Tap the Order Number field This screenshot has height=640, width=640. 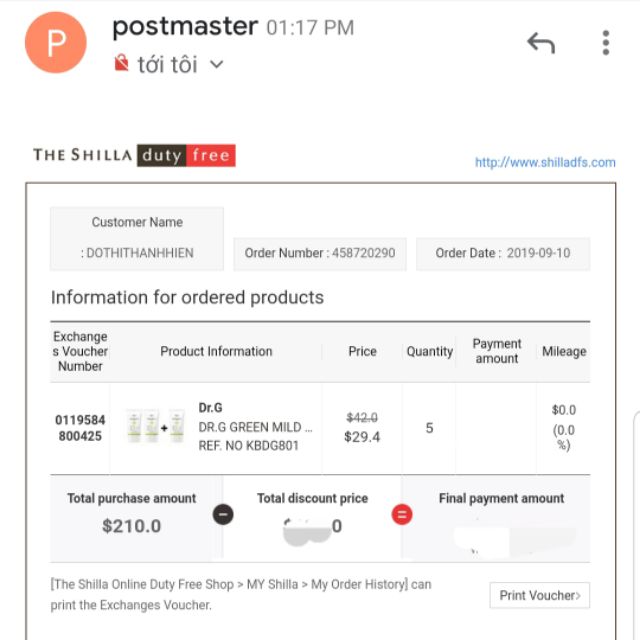coord(320,253)
